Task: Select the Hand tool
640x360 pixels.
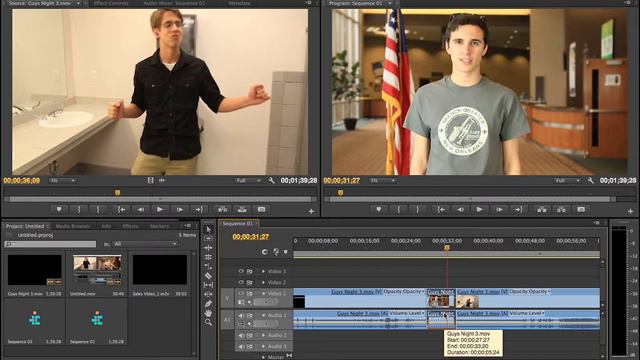Action: 208,313
